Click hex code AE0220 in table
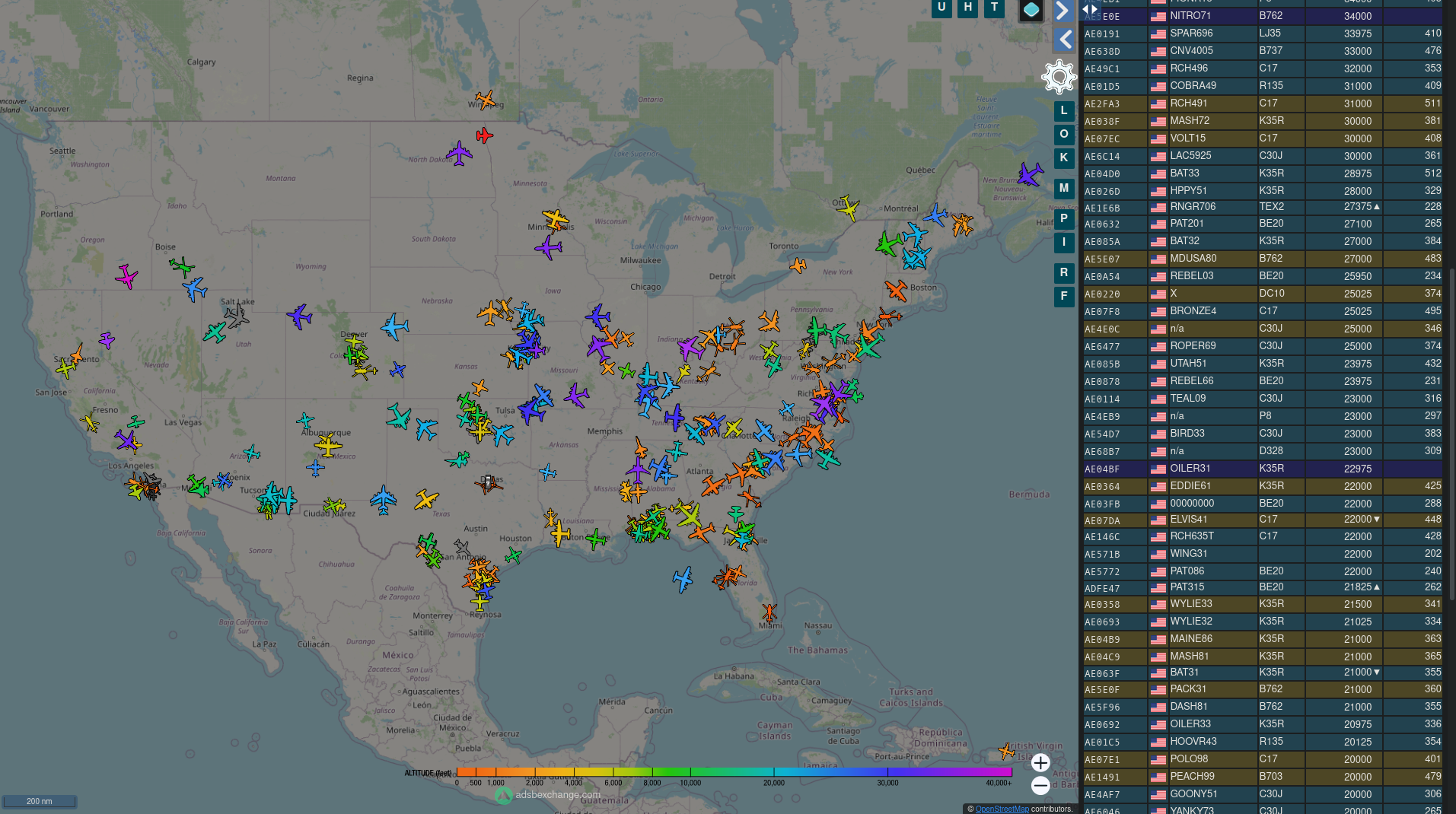Screen dimensions: 1456x814 (1102, 294)
